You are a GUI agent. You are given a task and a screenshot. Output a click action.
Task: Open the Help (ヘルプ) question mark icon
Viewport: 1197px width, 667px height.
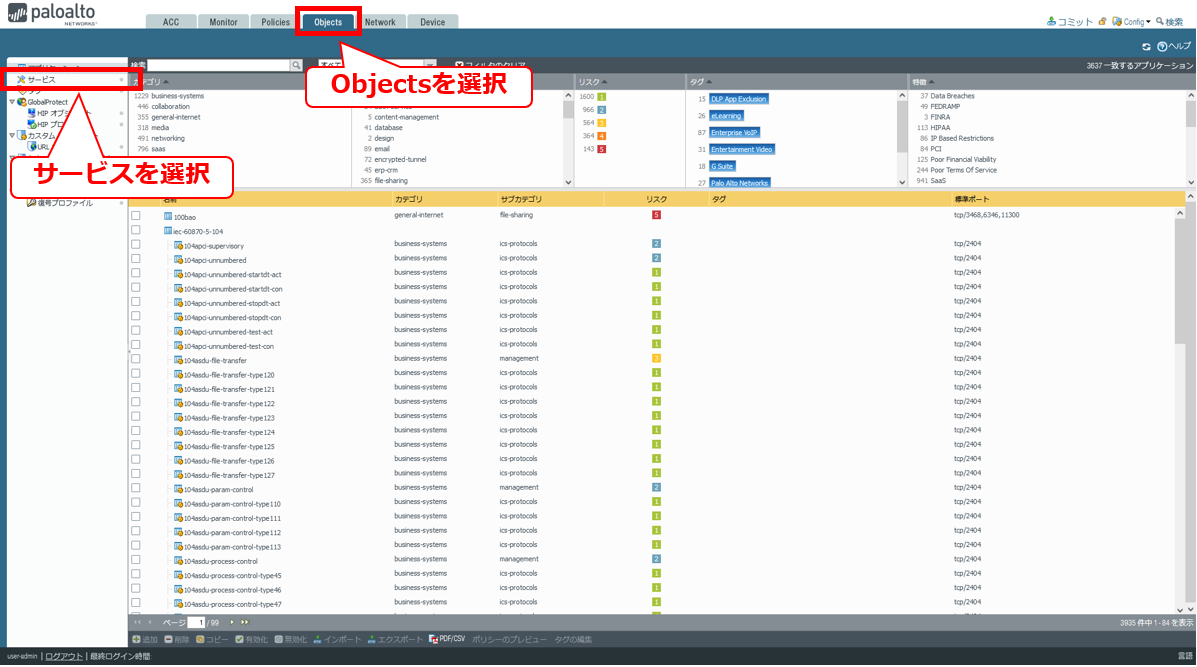click(x=1162, y=47)
